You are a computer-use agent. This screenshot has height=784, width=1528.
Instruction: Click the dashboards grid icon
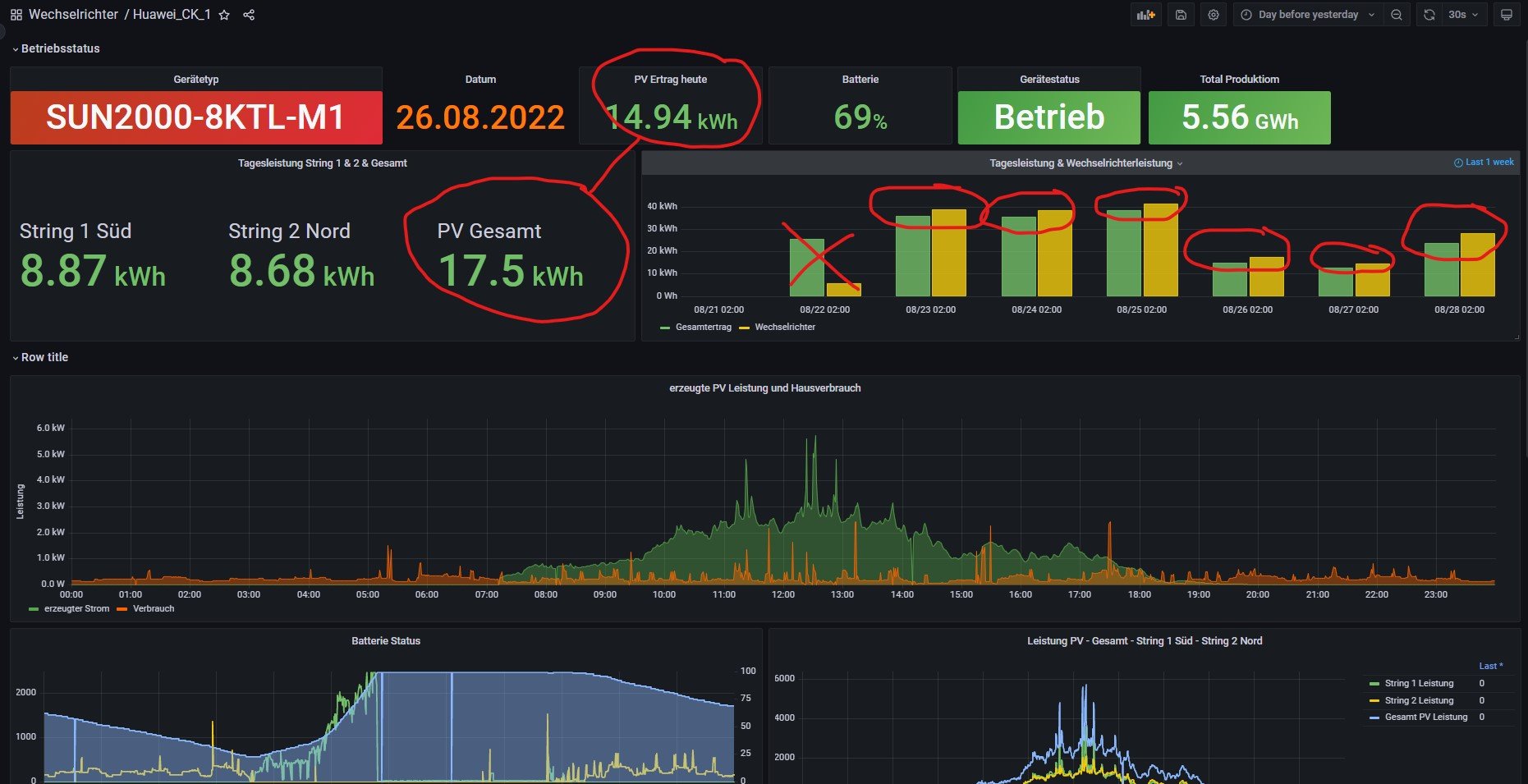(16, 15)
